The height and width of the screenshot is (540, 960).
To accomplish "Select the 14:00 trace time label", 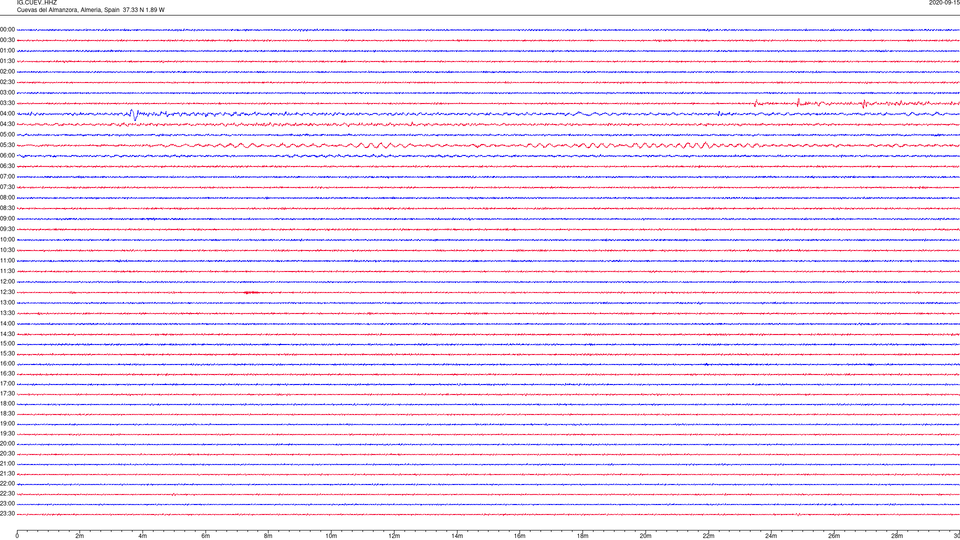I will pos(7,324).
